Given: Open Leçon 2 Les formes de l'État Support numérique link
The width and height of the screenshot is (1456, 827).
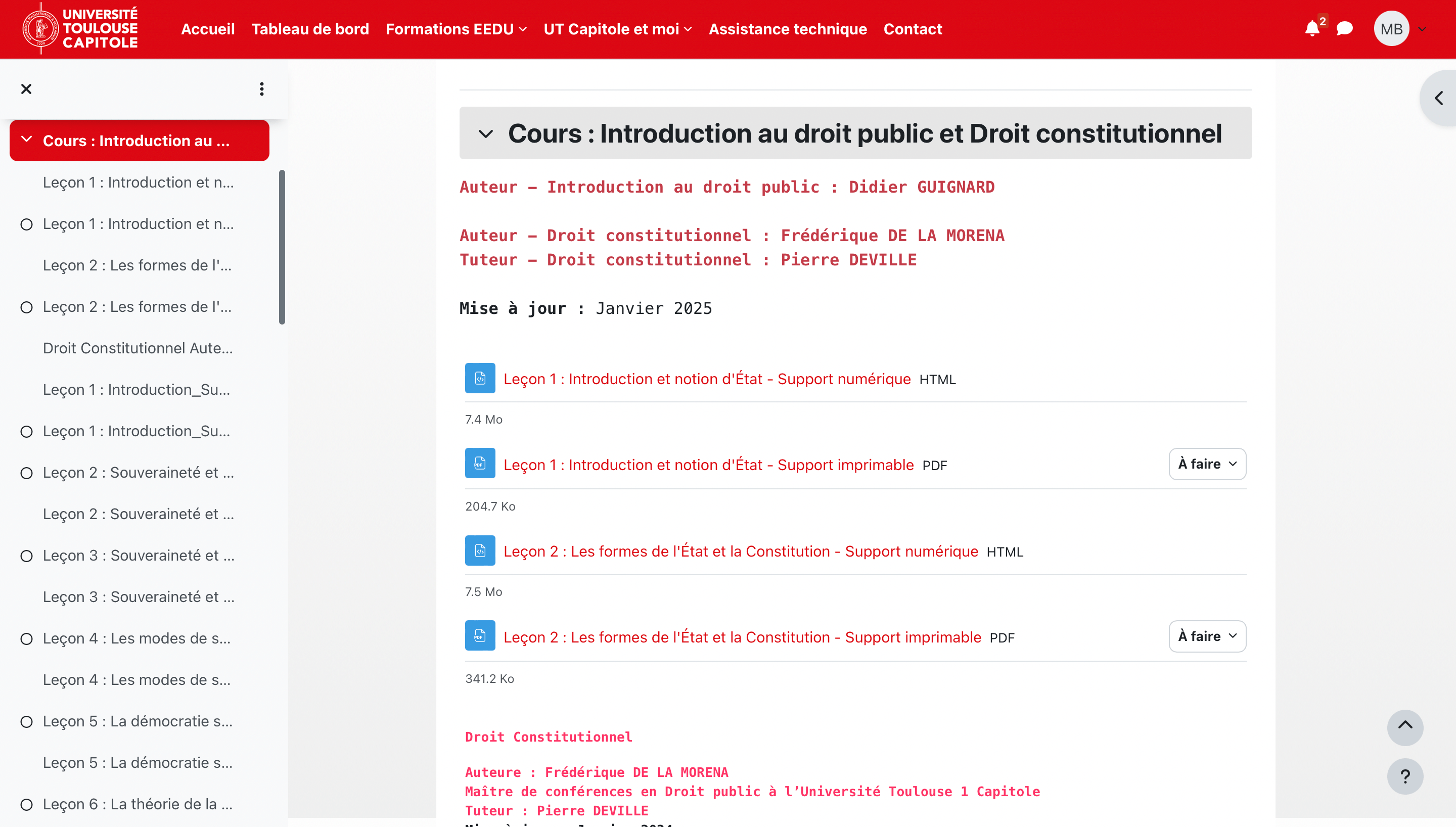Looking at the screenshot, I should 741,551.
